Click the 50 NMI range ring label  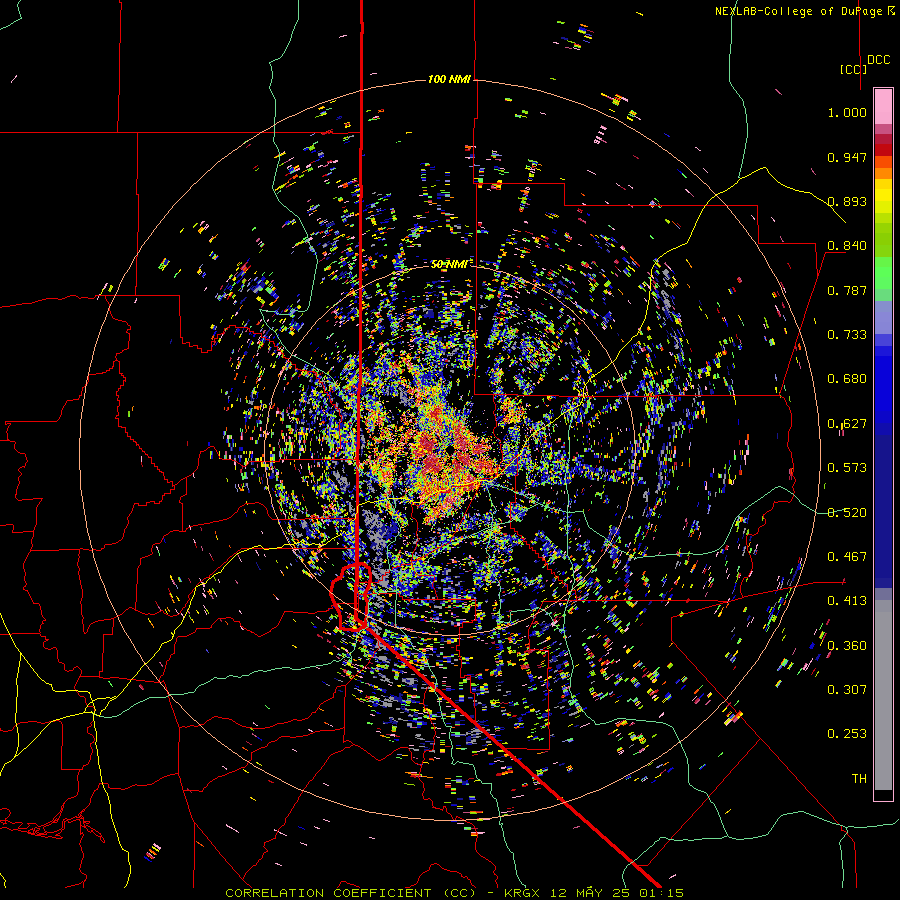[x=449, y=264]
